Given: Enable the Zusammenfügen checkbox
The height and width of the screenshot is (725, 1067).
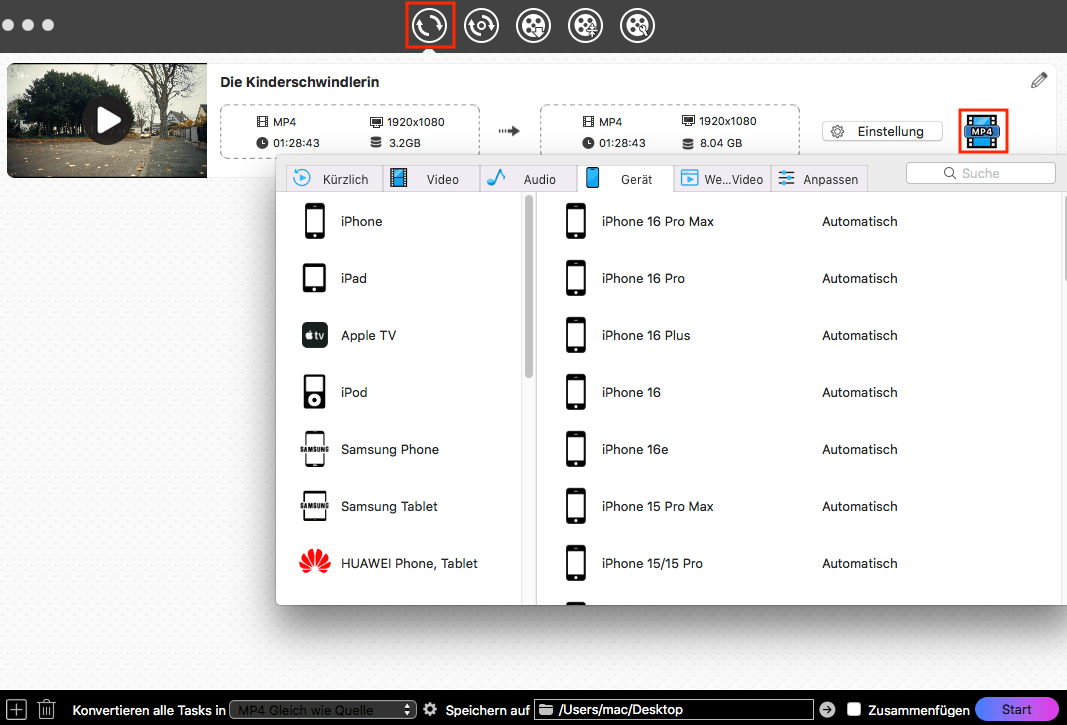Looking at the screenshot, I should (854, 709).
